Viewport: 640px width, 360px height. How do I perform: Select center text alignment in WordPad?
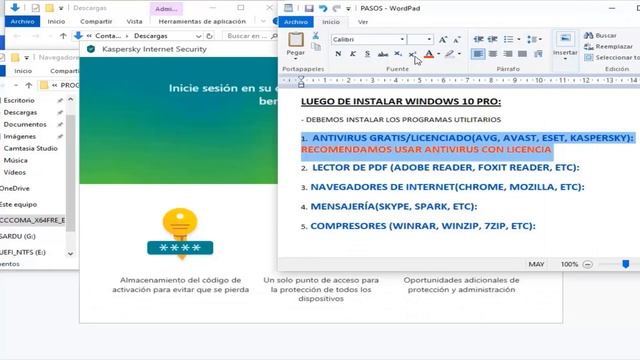coord(493,54)
